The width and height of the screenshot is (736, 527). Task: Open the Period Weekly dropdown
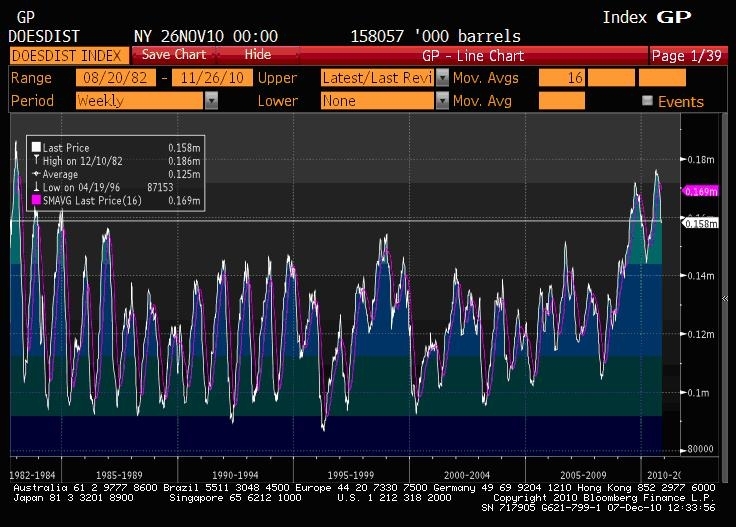point(211,101)
